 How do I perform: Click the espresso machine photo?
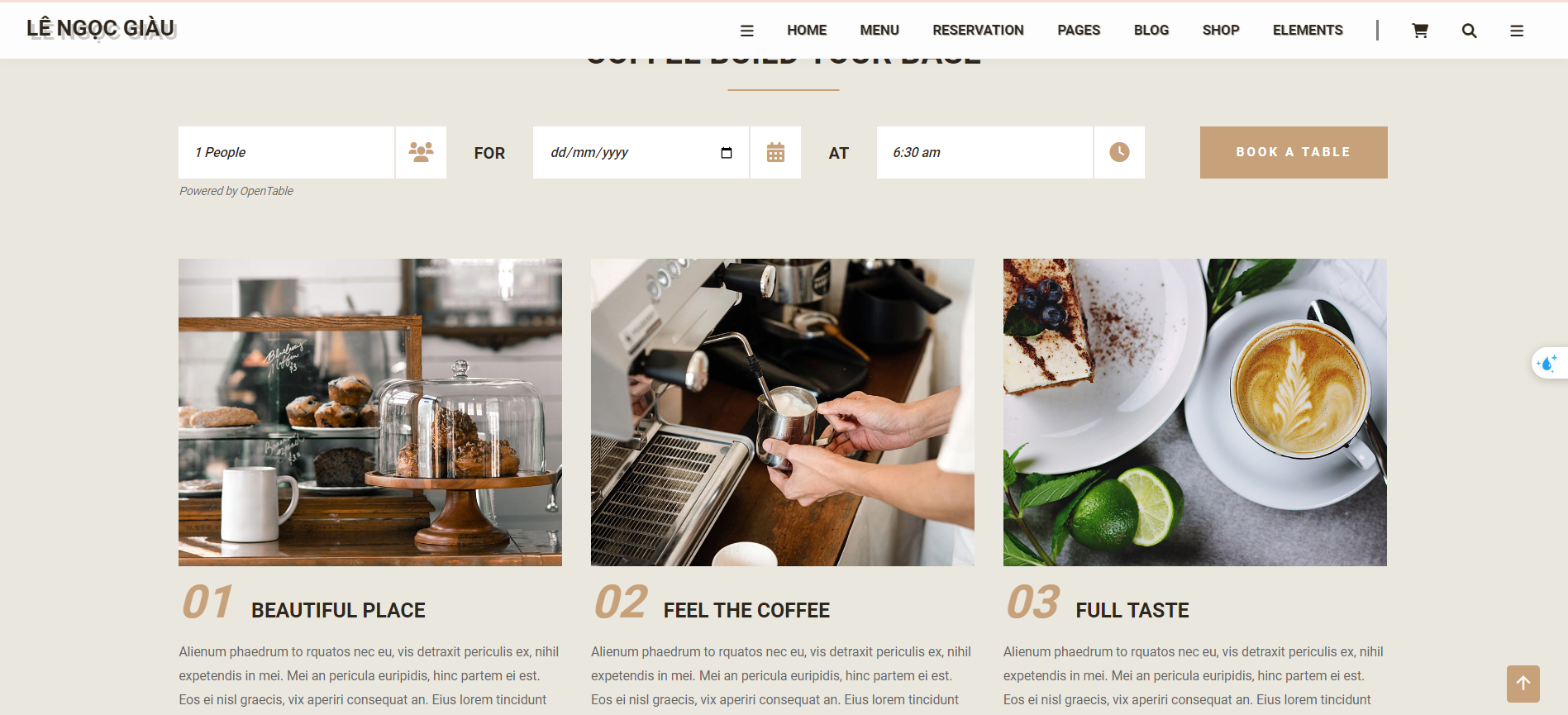click(x=783, y=412)
